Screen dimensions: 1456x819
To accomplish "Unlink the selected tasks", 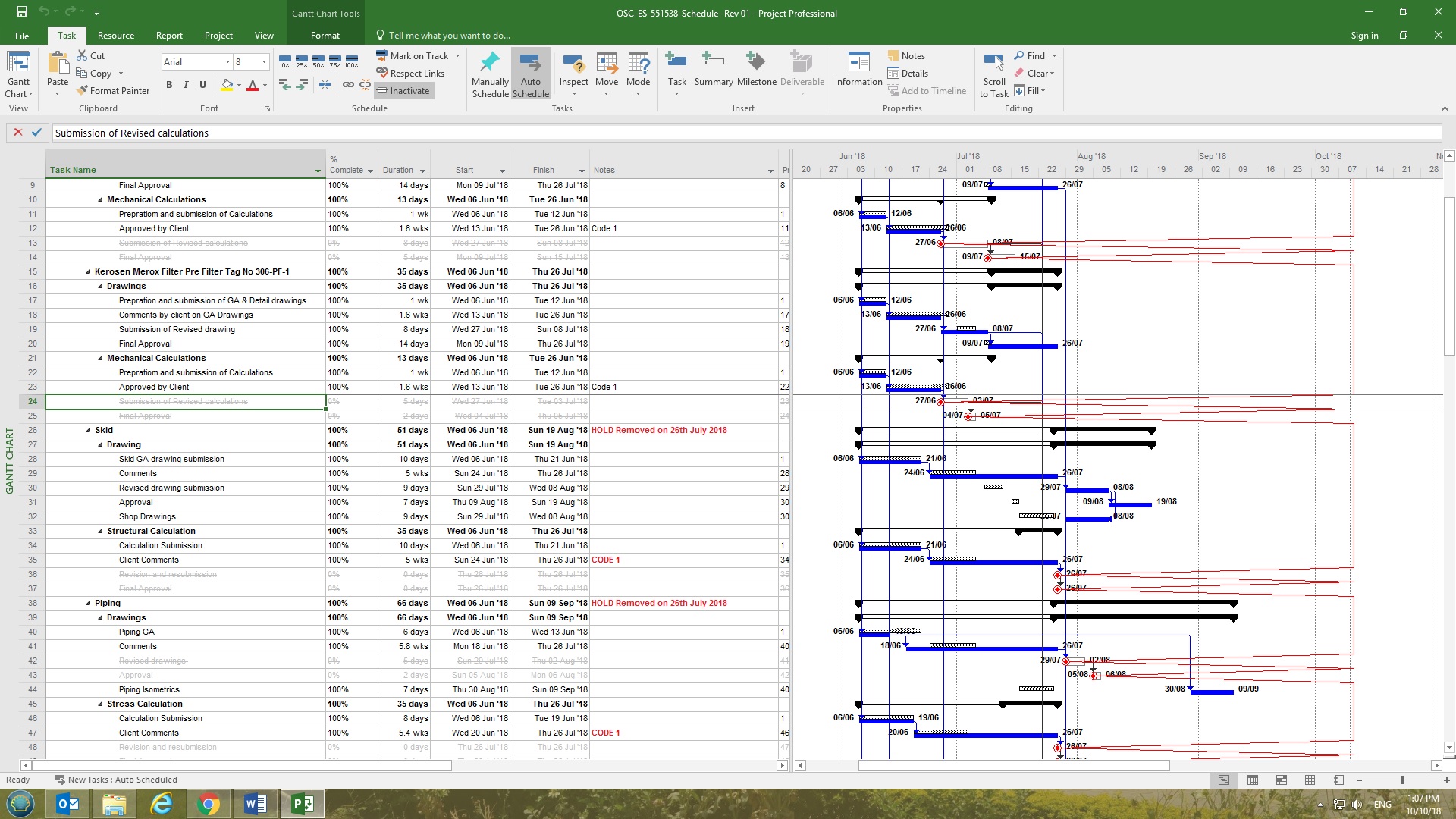I will [365, 85].
